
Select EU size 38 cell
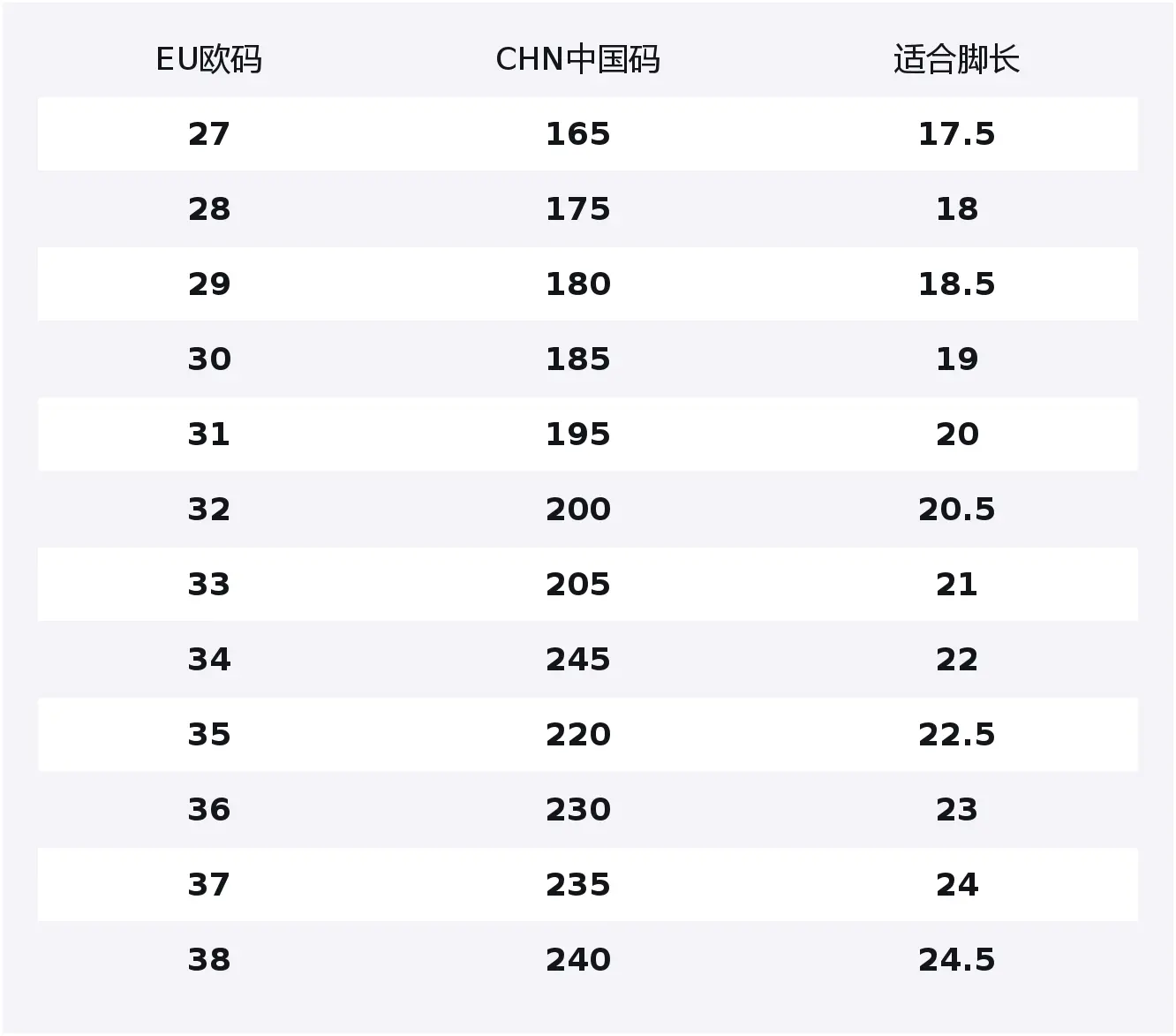click(209, 960)
